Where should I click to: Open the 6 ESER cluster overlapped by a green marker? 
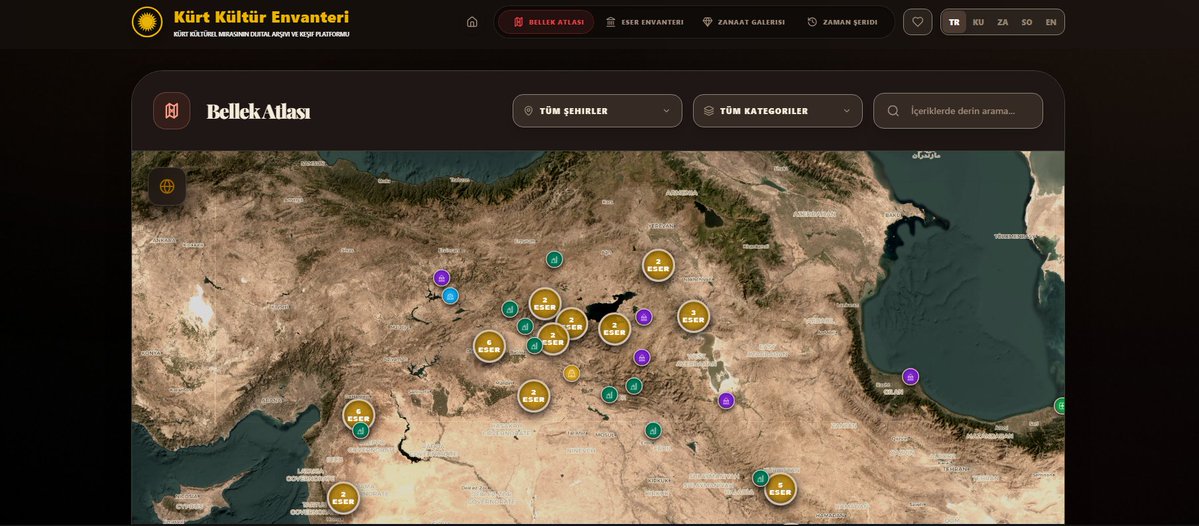pos(358,415)
